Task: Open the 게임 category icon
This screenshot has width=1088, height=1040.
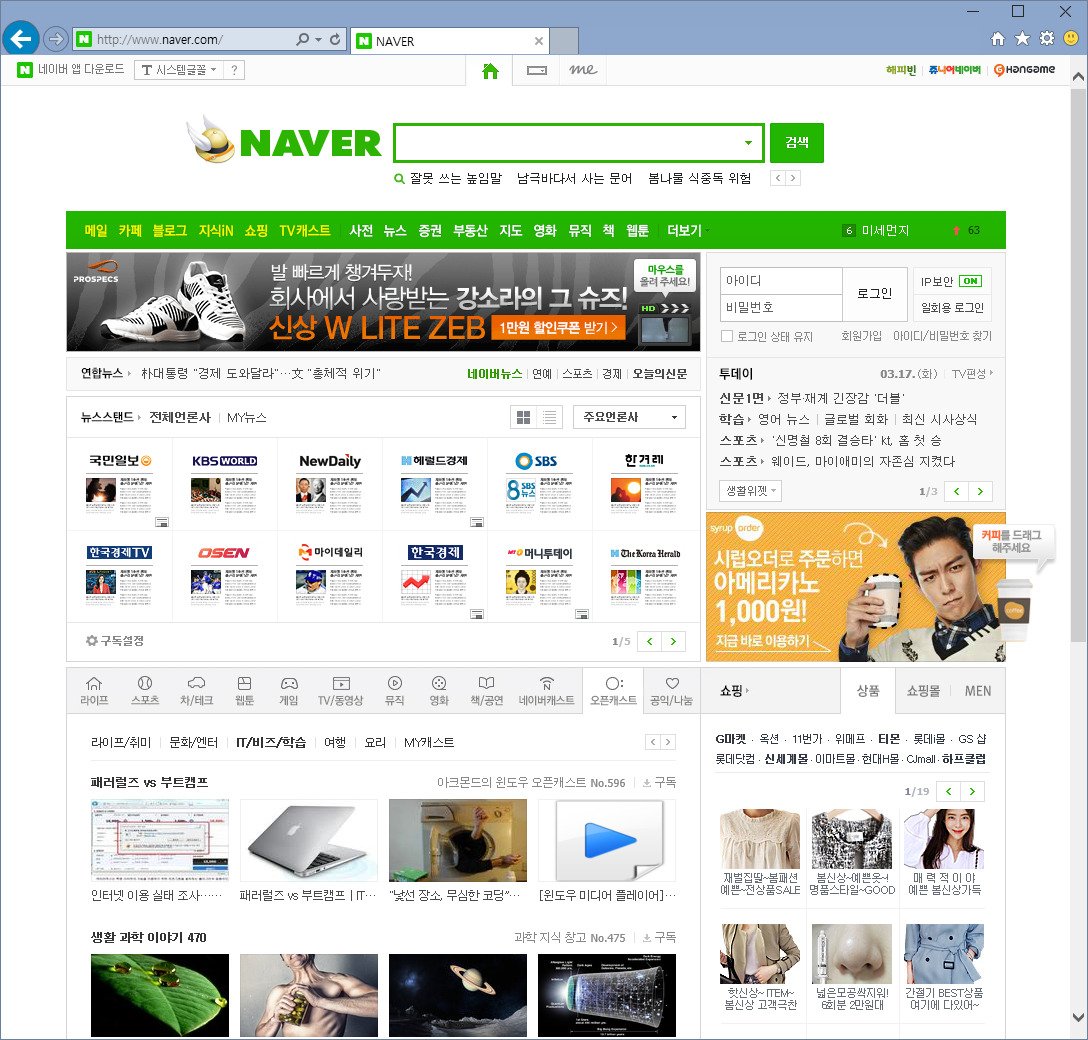Action: (289, 691)
